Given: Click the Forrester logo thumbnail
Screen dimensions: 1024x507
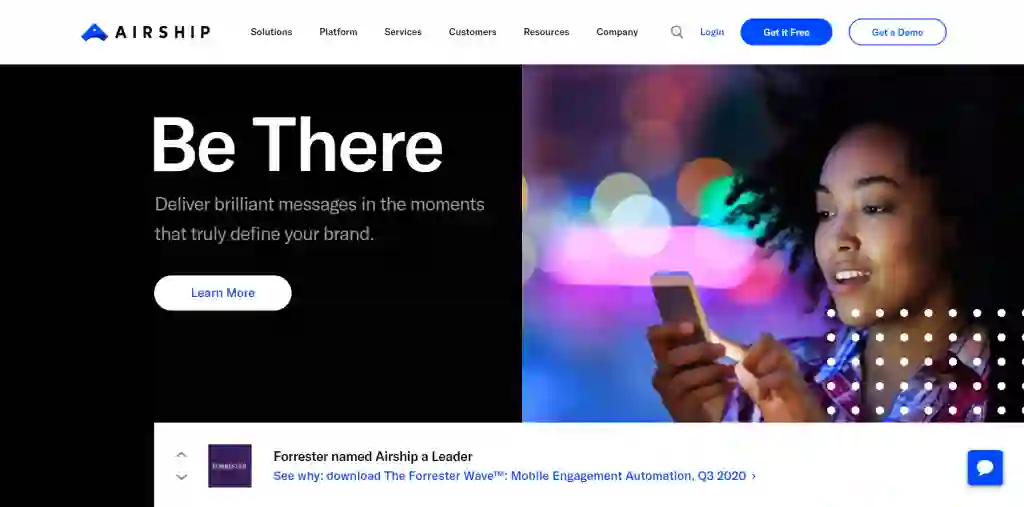Looking at the screenshot, I should click(x=230, y=466).
